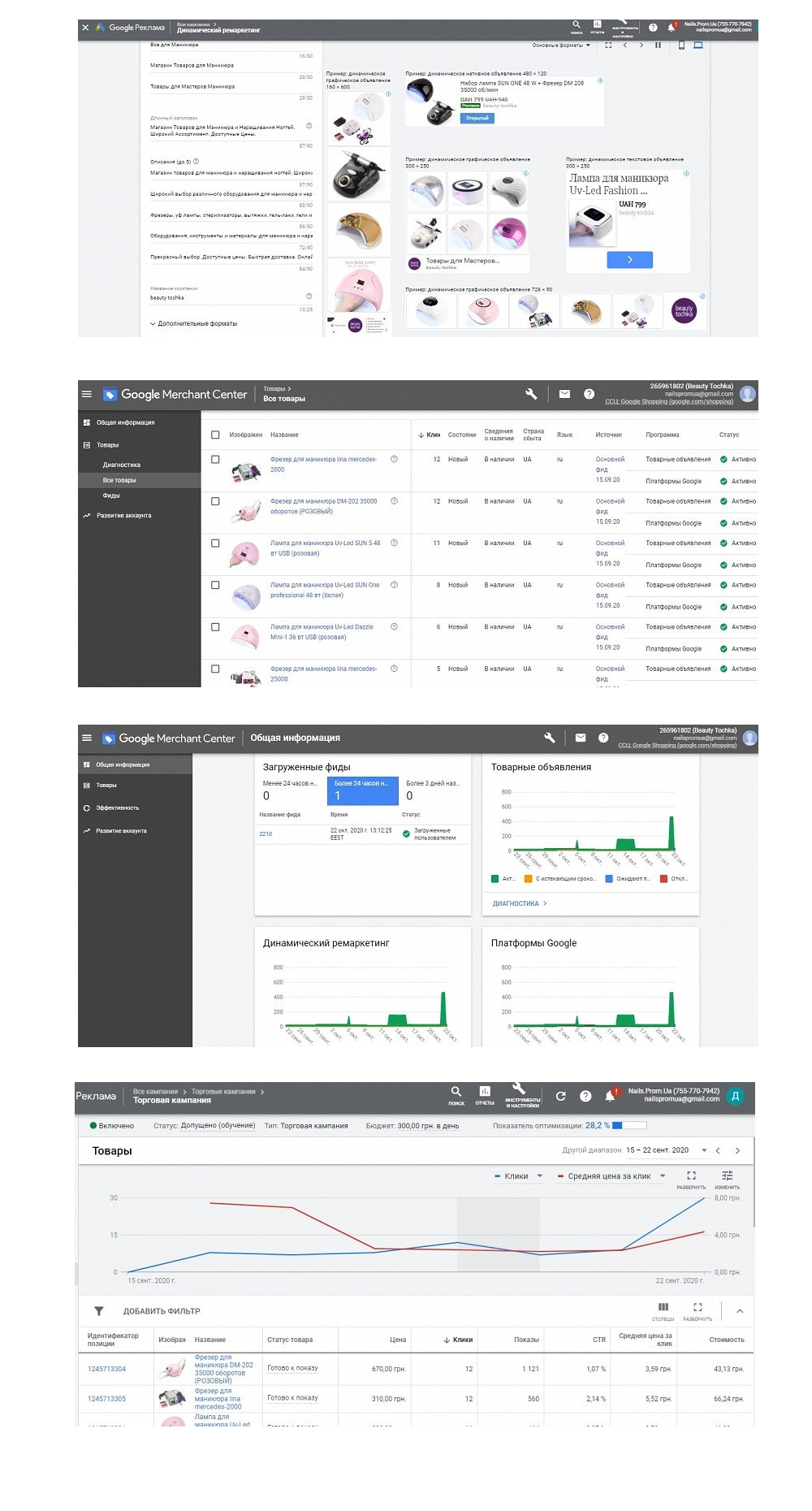Collapse table with chevron above Стоимость
This screenshot has width=812, height=1511.
tap(740, 1311)
